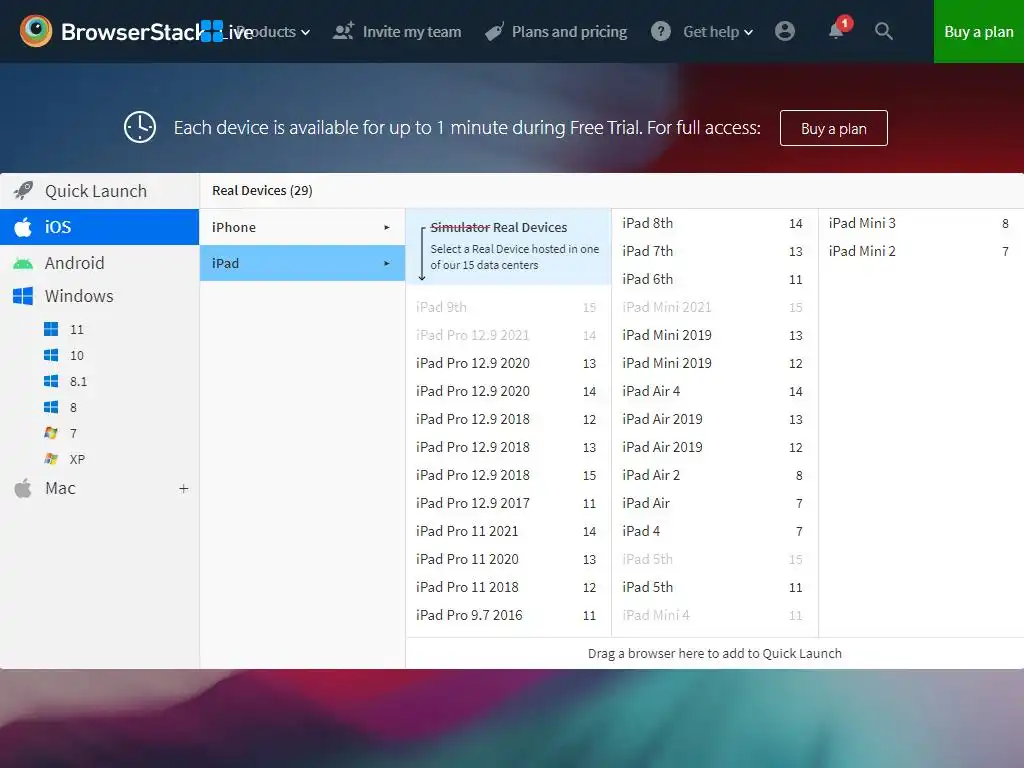The image size is (1024, 768).
Task: Click the clock icon in trial banner
Action: pos(140,127)
